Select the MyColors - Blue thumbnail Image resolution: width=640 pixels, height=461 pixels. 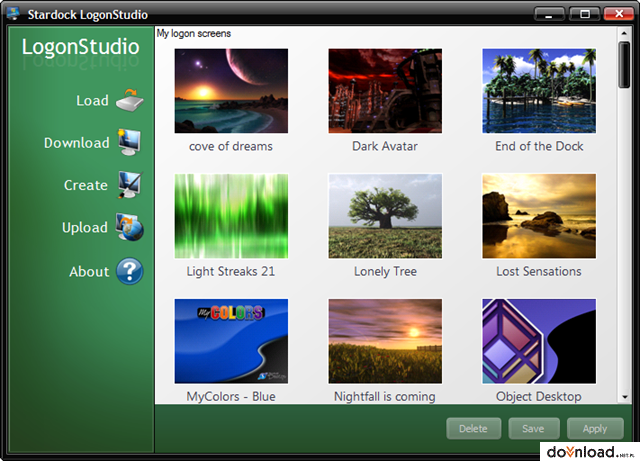click(x=231, y=341)
